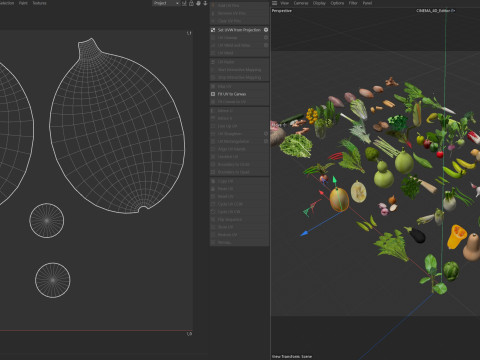This screenshot has width=480, height=360.
Task: Open the Display menu in viewport
Action: click(x=319, y=3)
